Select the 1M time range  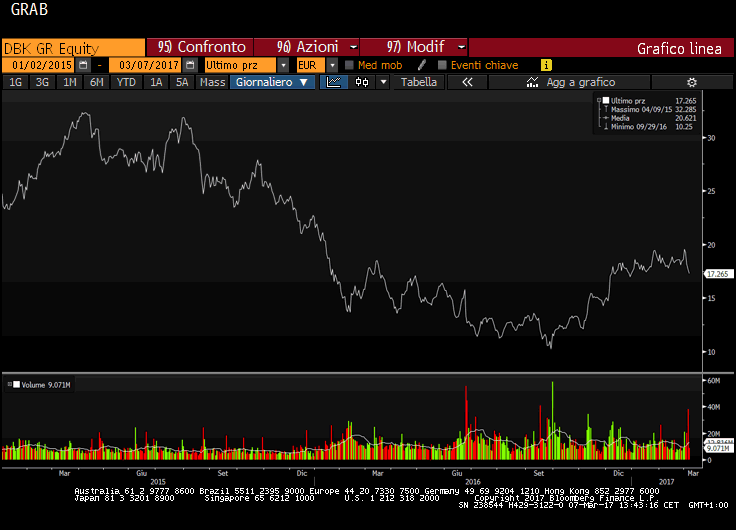69,82
